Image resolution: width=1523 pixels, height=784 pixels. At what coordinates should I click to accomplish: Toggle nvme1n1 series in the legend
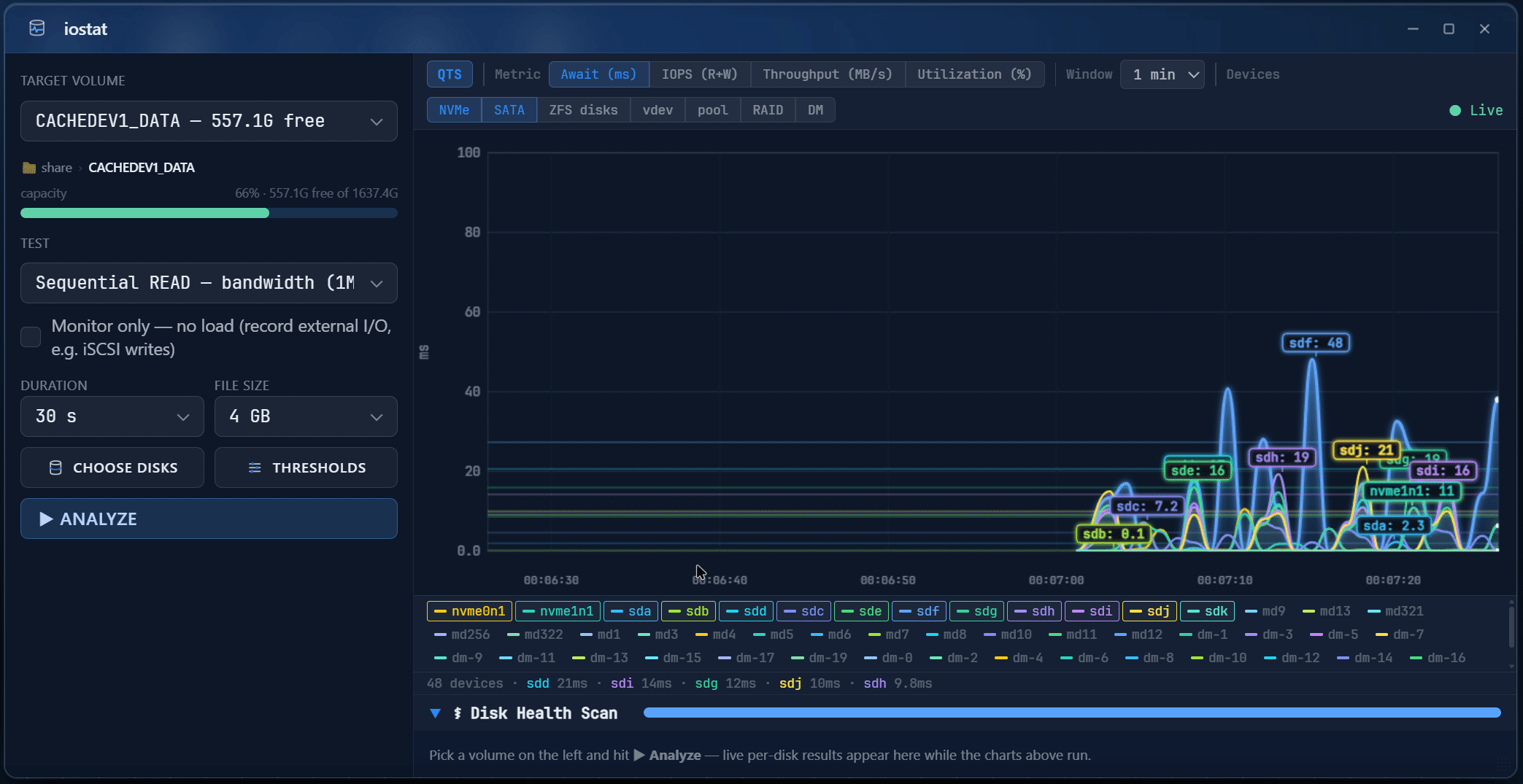(558, 611)
